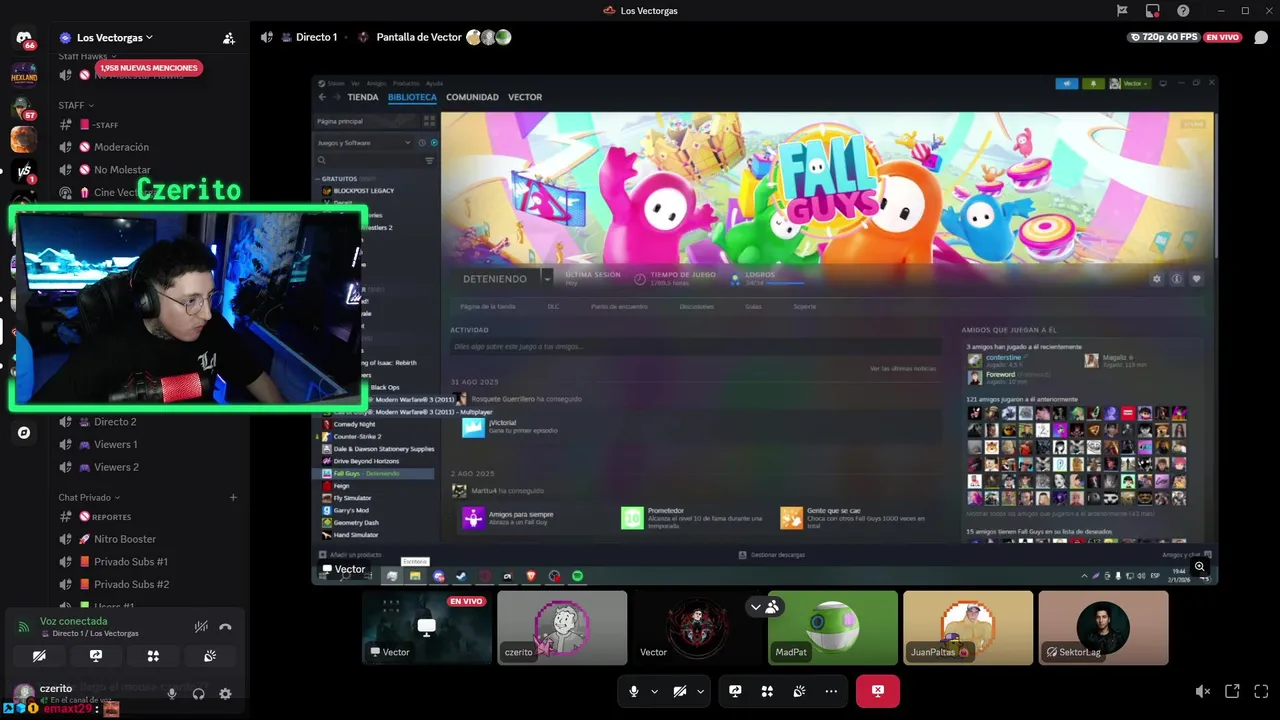Click Steam back arrow in streamed window
The height and width of the screenshot is (720, 1280).
(322, 97)
